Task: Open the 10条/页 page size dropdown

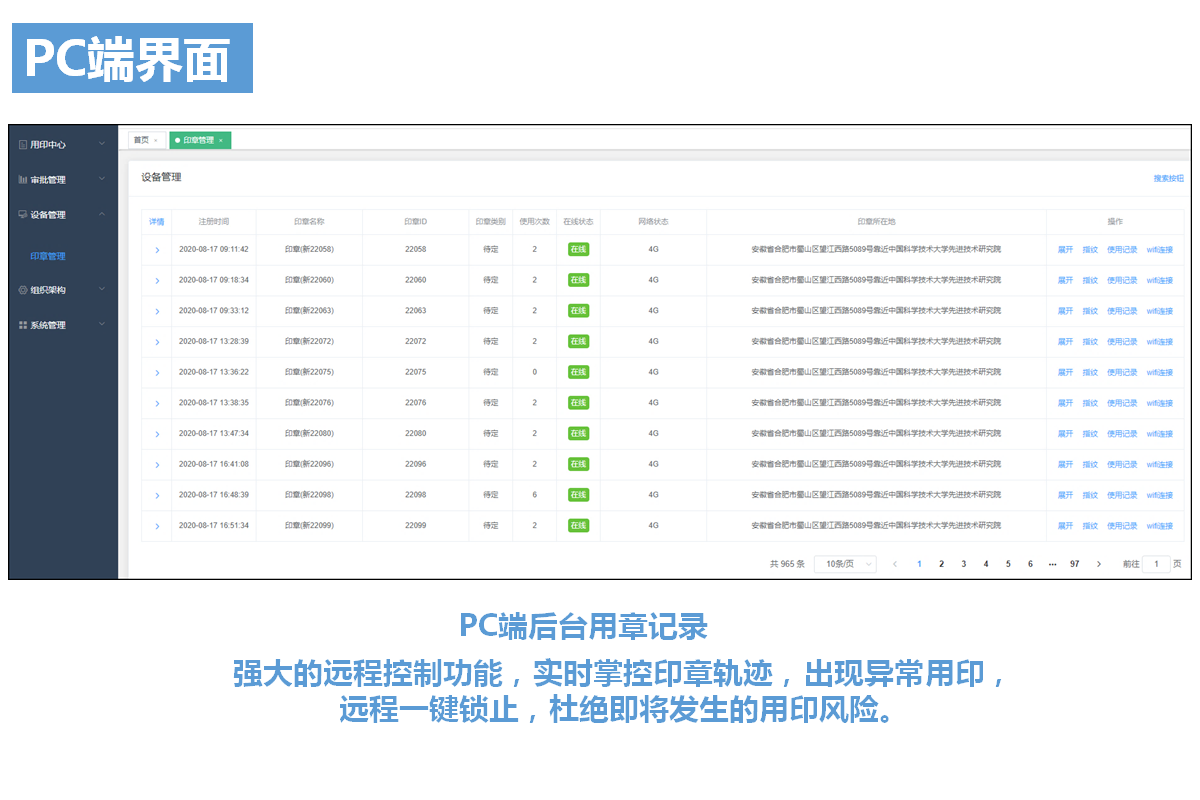Action: tap(845, 564)
